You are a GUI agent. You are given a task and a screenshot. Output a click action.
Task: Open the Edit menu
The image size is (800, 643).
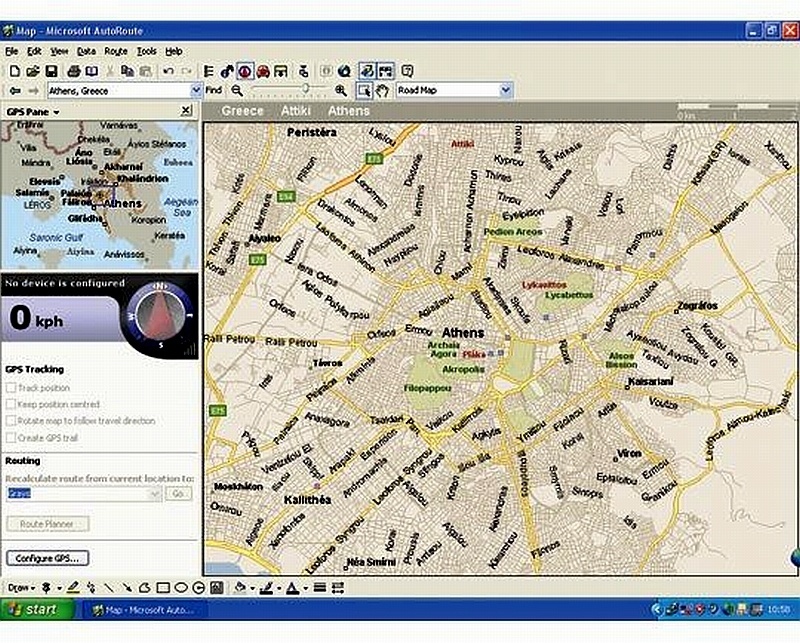click(34, 52)
